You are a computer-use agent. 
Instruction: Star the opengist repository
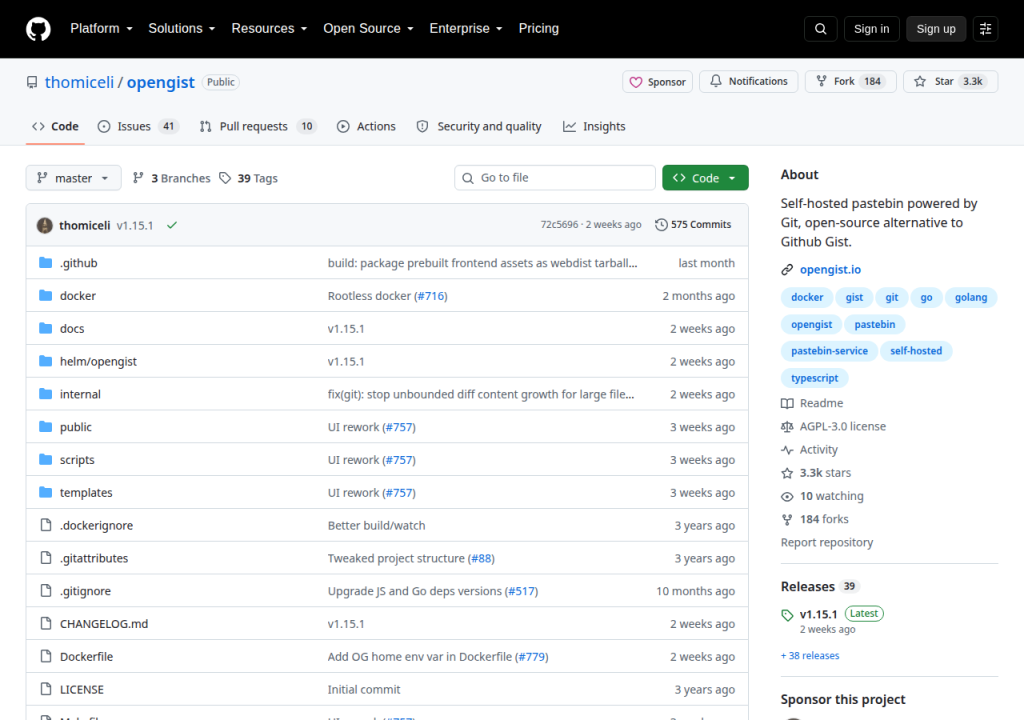click(x=950, y=82)
